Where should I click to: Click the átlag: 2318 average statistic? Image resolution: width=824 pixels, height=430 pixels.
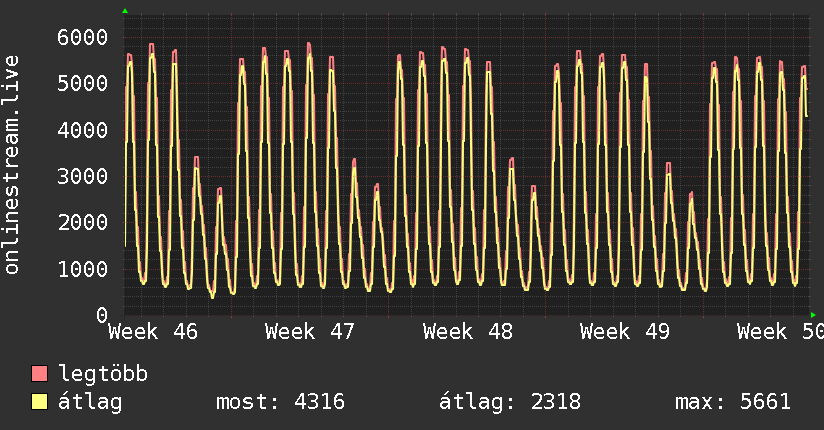(x=510, y=403)
